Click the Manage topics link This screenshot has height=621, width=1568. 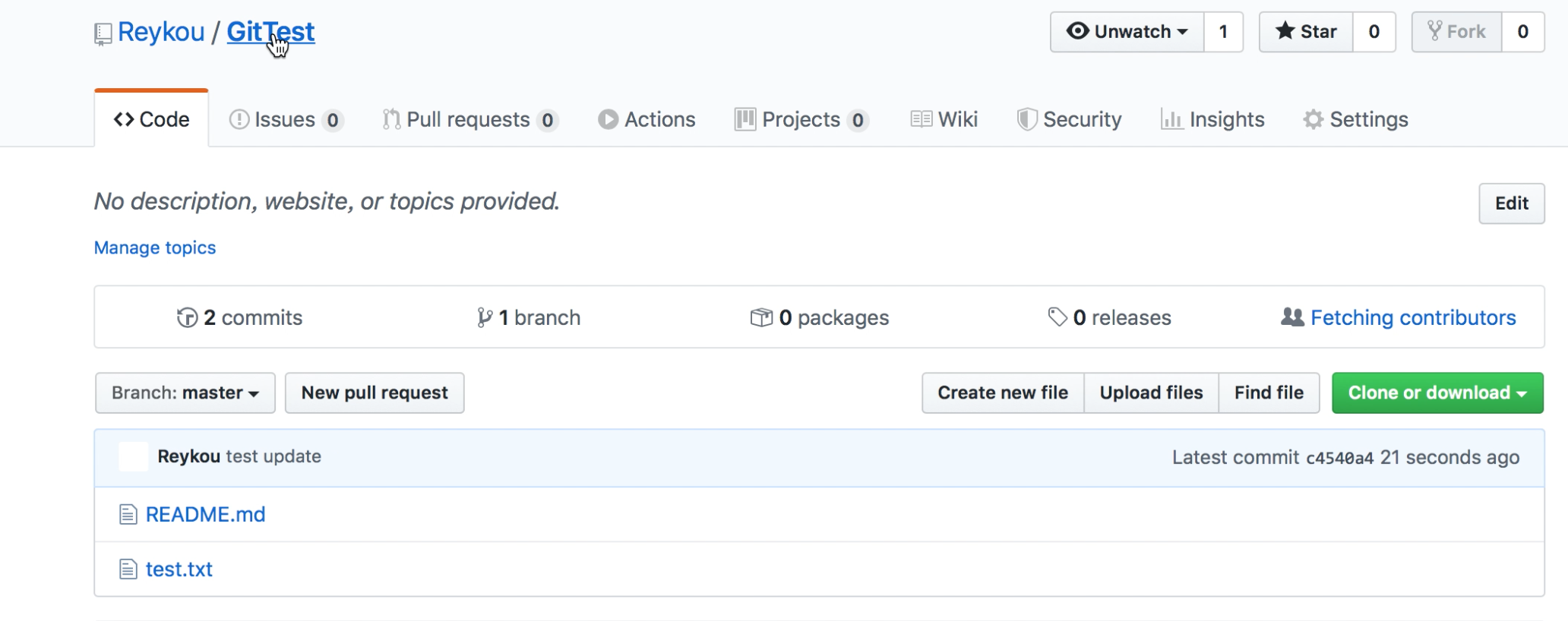(x=155, y=248)
